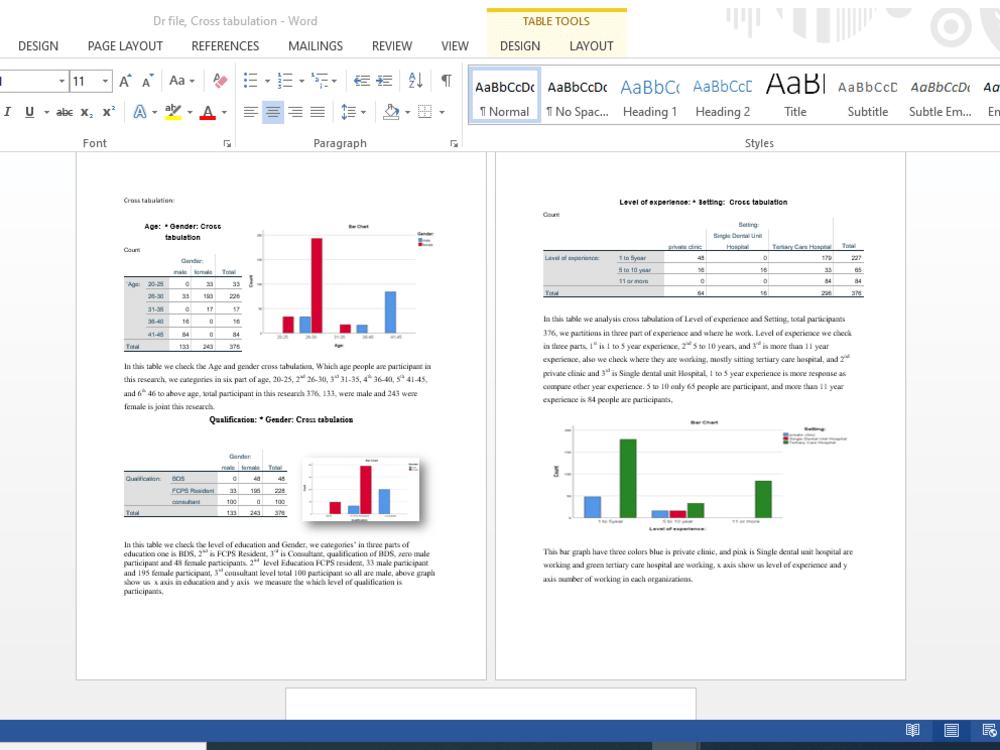Toggle subscript formatting

click(87, 112)
